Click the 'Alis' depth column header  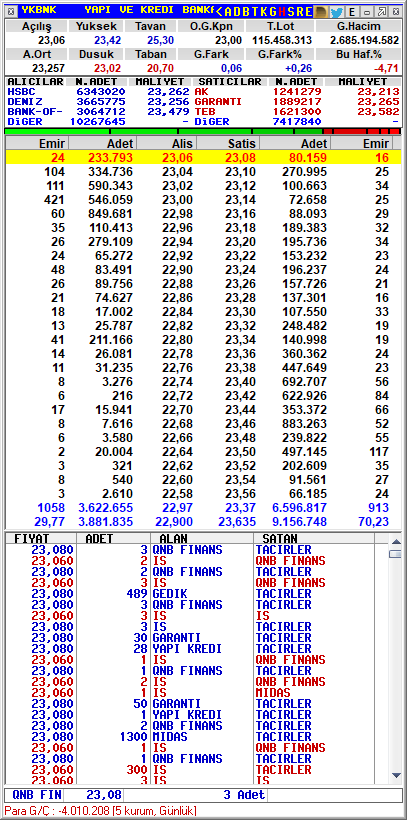tap(166, 144)
